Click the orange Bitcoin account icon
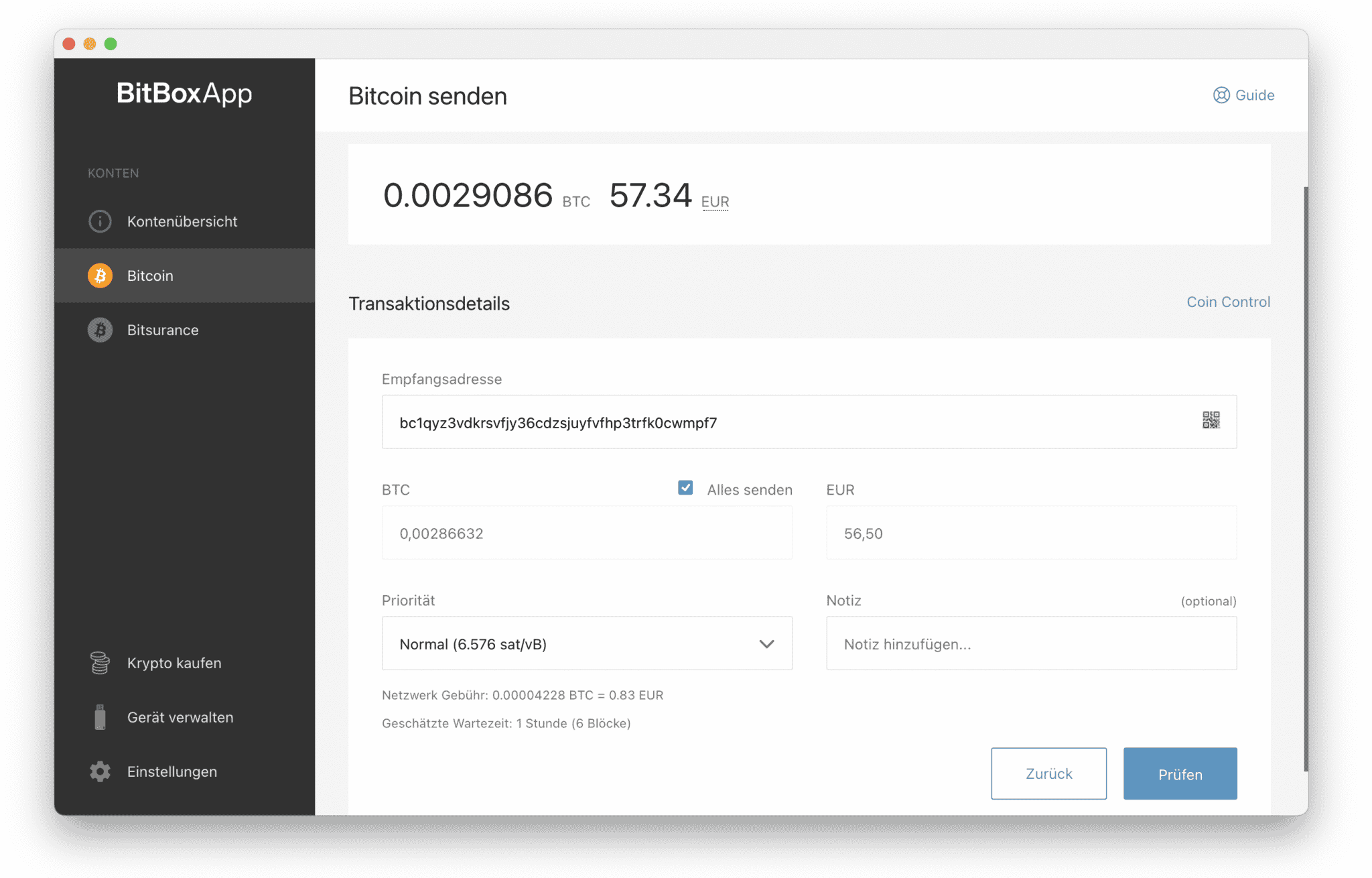Image resolution: width=1372 pixels, height=878 pixels. click(100, 275)
